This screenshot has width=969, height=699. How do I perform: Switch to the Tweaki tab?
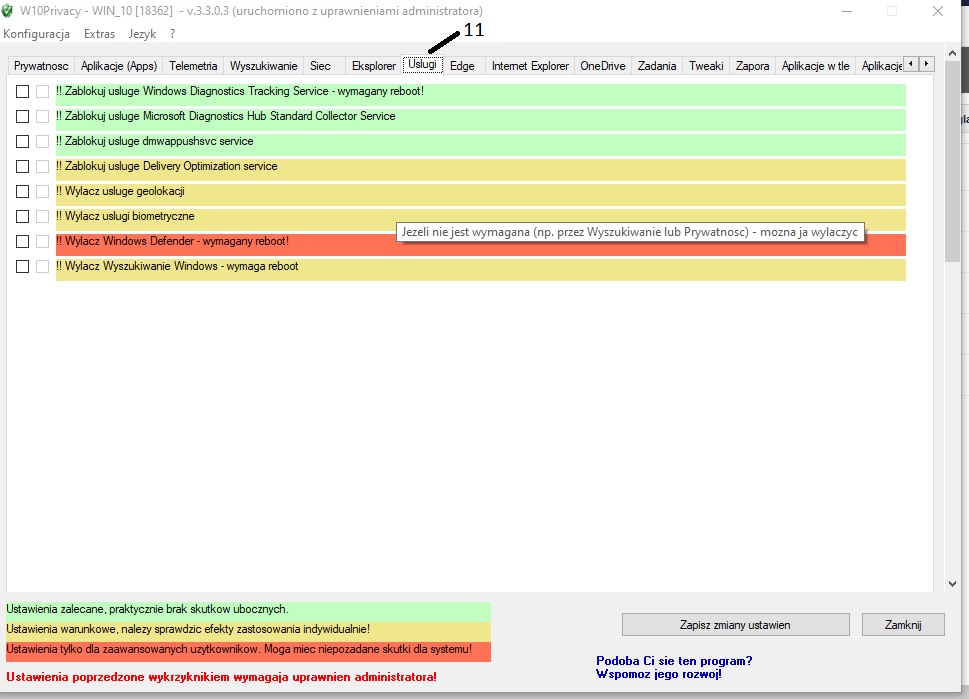pyautogui.click(x=706, y=66)
